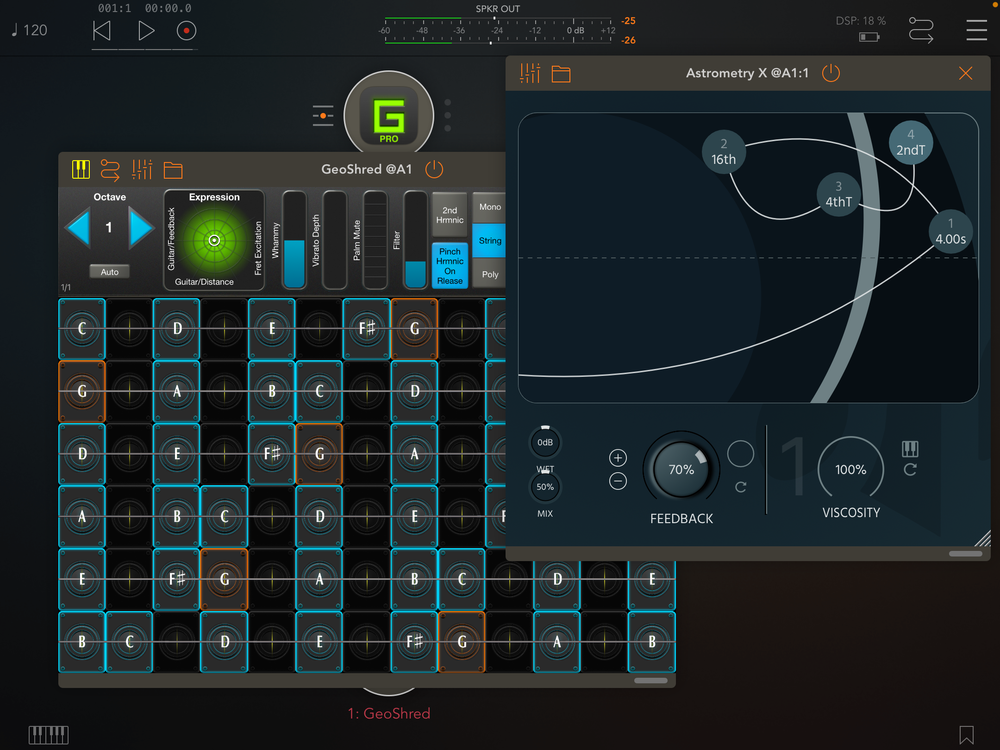The image size is (1000, 750).
Task: Open channel settings left of GeoShred icon
Action: [x=323, y=115]
